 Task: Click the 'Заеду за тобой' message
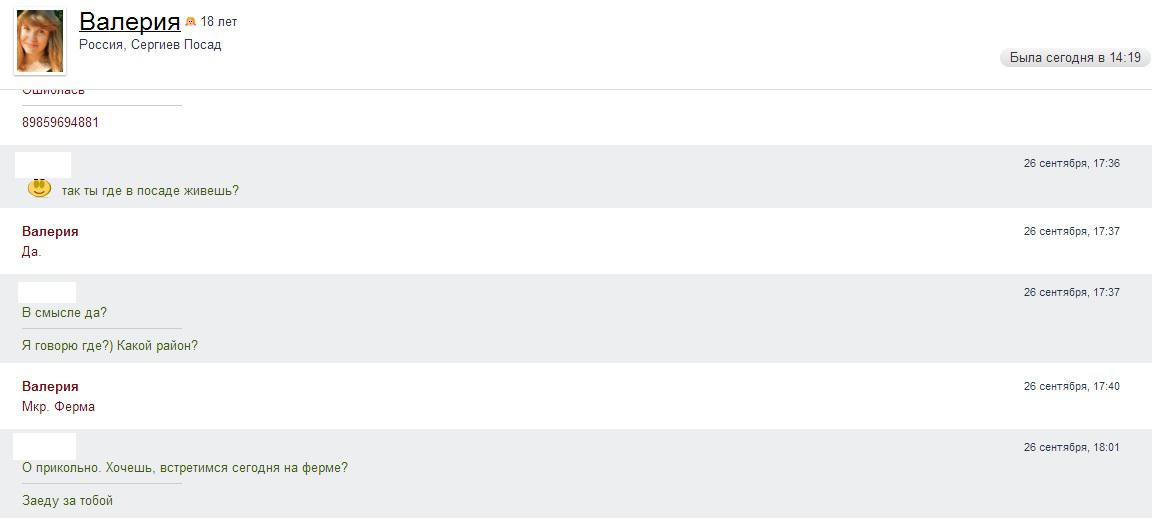click(x=67, y=501)
